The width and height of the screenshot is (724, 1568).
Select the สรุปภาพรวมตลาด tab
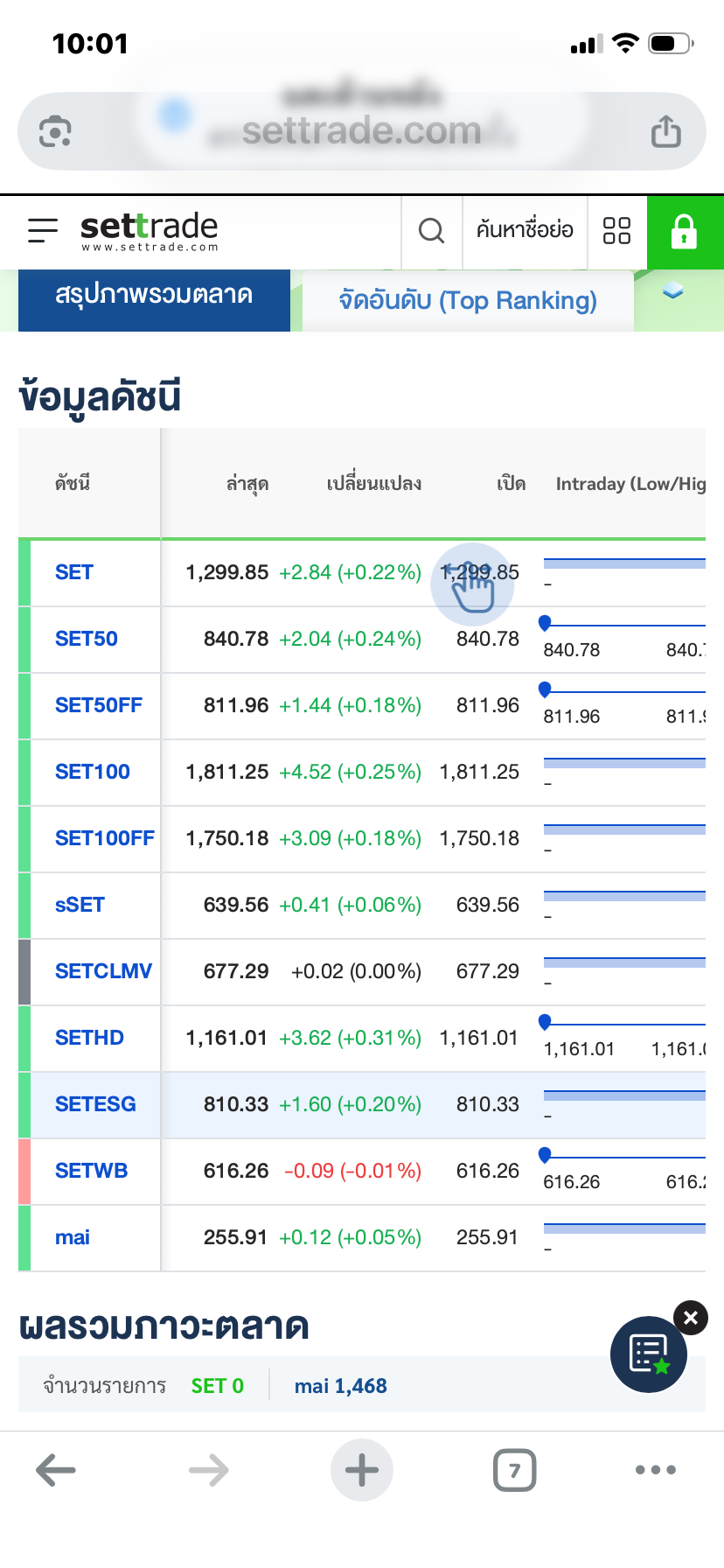pyautogui.click(x=154, y=296)
